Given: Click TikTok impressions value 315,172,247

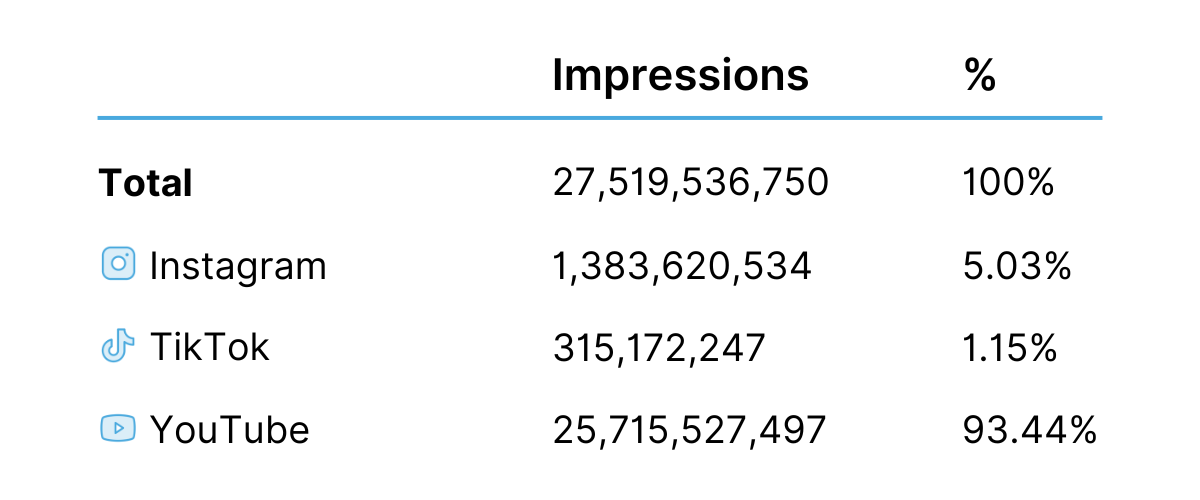Looking at the screenshot, I should (659, 348).
